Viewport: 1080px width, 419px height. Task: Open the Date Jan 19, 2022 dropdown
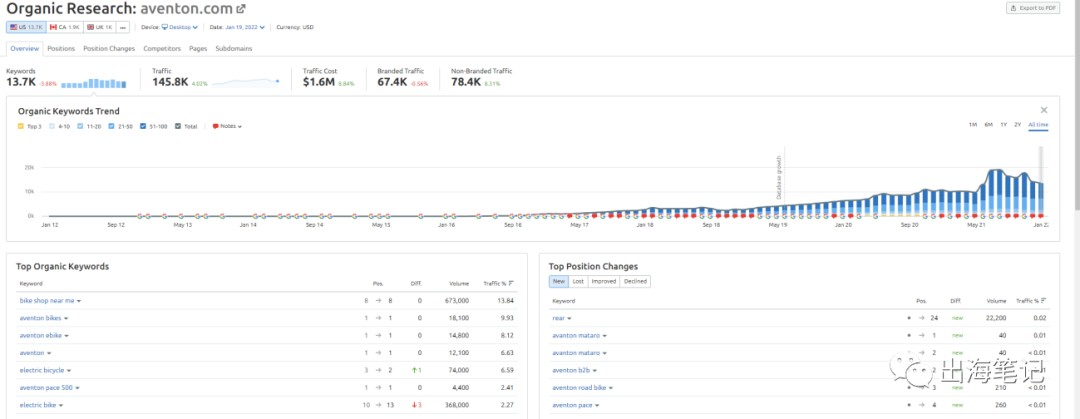[x=245, y=27]
